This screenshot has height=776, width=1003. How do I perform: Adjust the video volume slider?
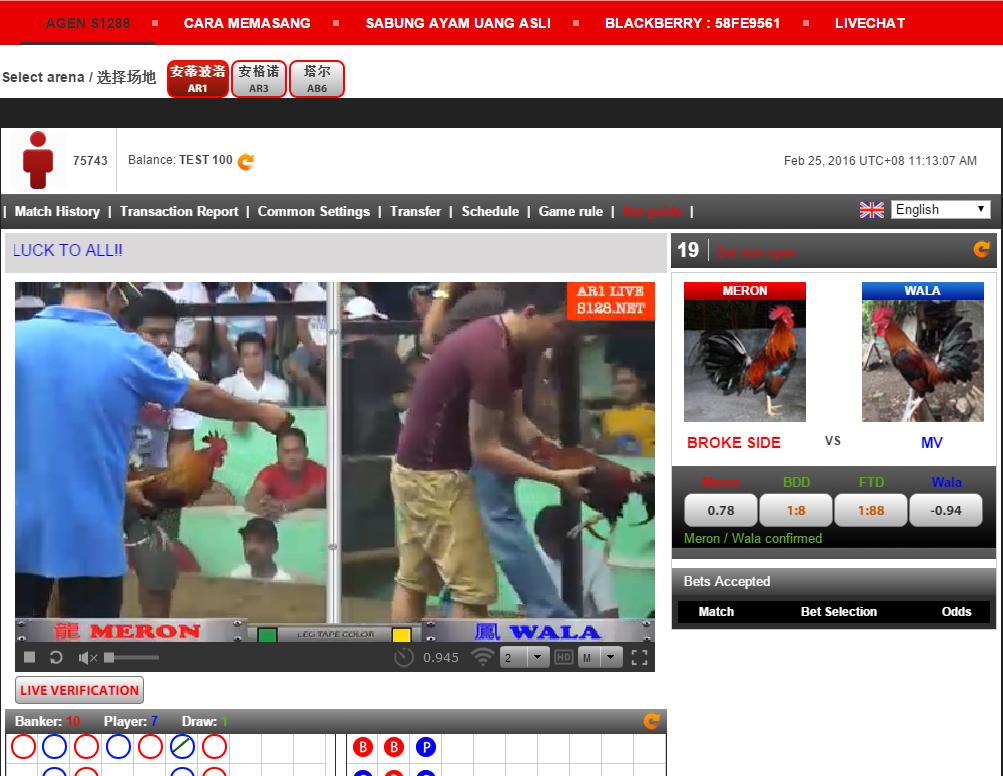(131, 657)
